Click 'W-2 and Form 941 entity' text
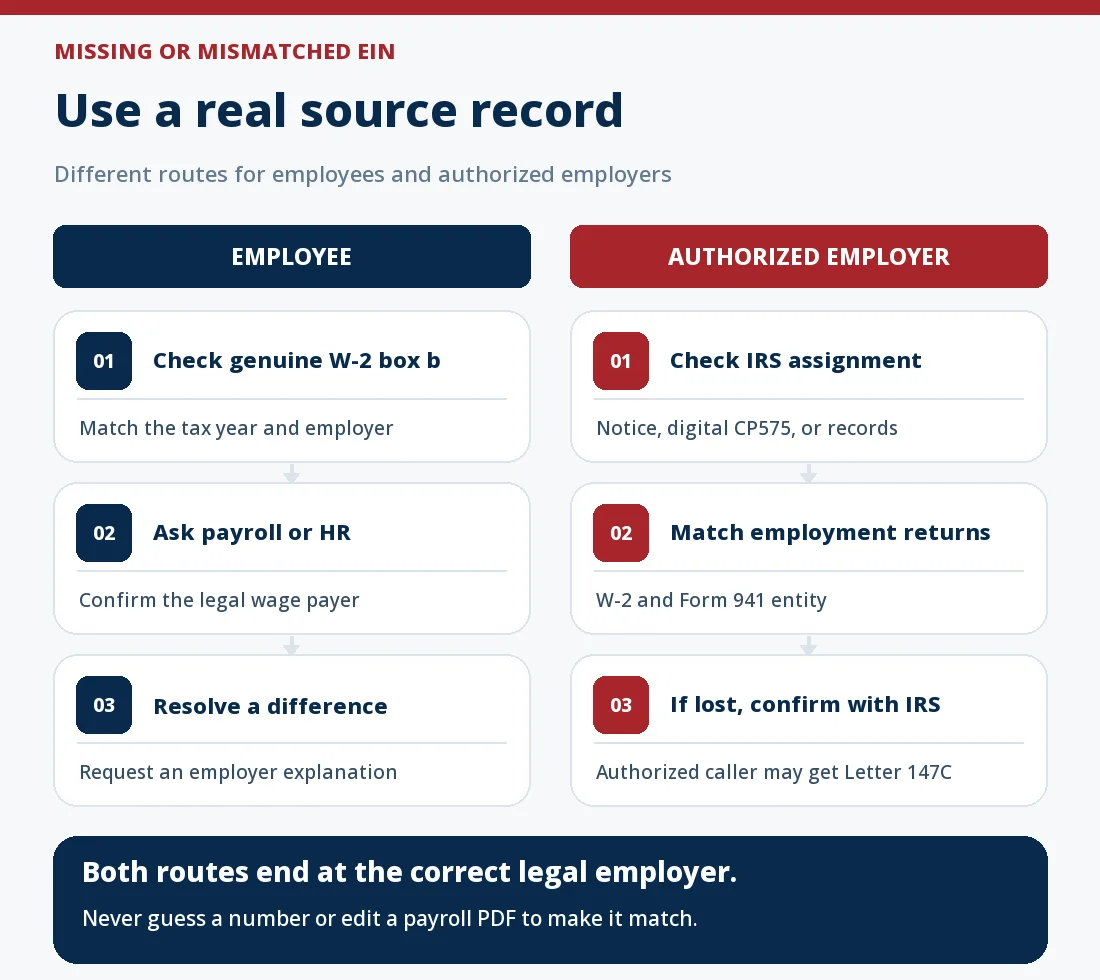Viewport: 1100px width, 980px height. click(x=711, y=600)
